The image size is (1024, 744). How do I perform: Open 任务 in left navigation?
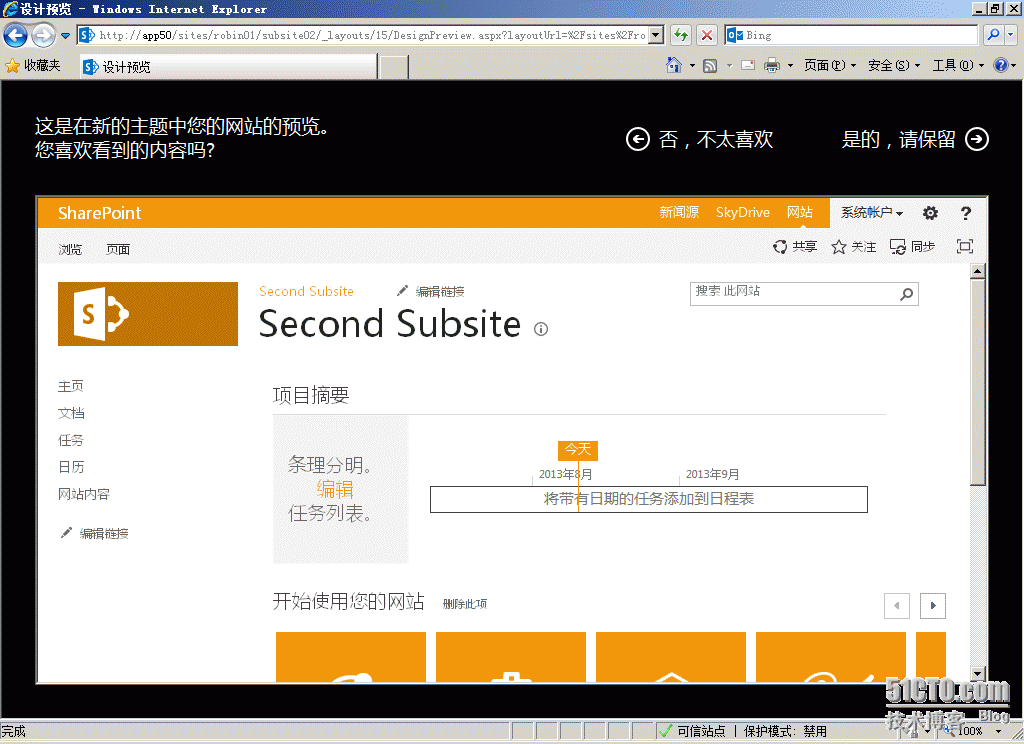71,440
